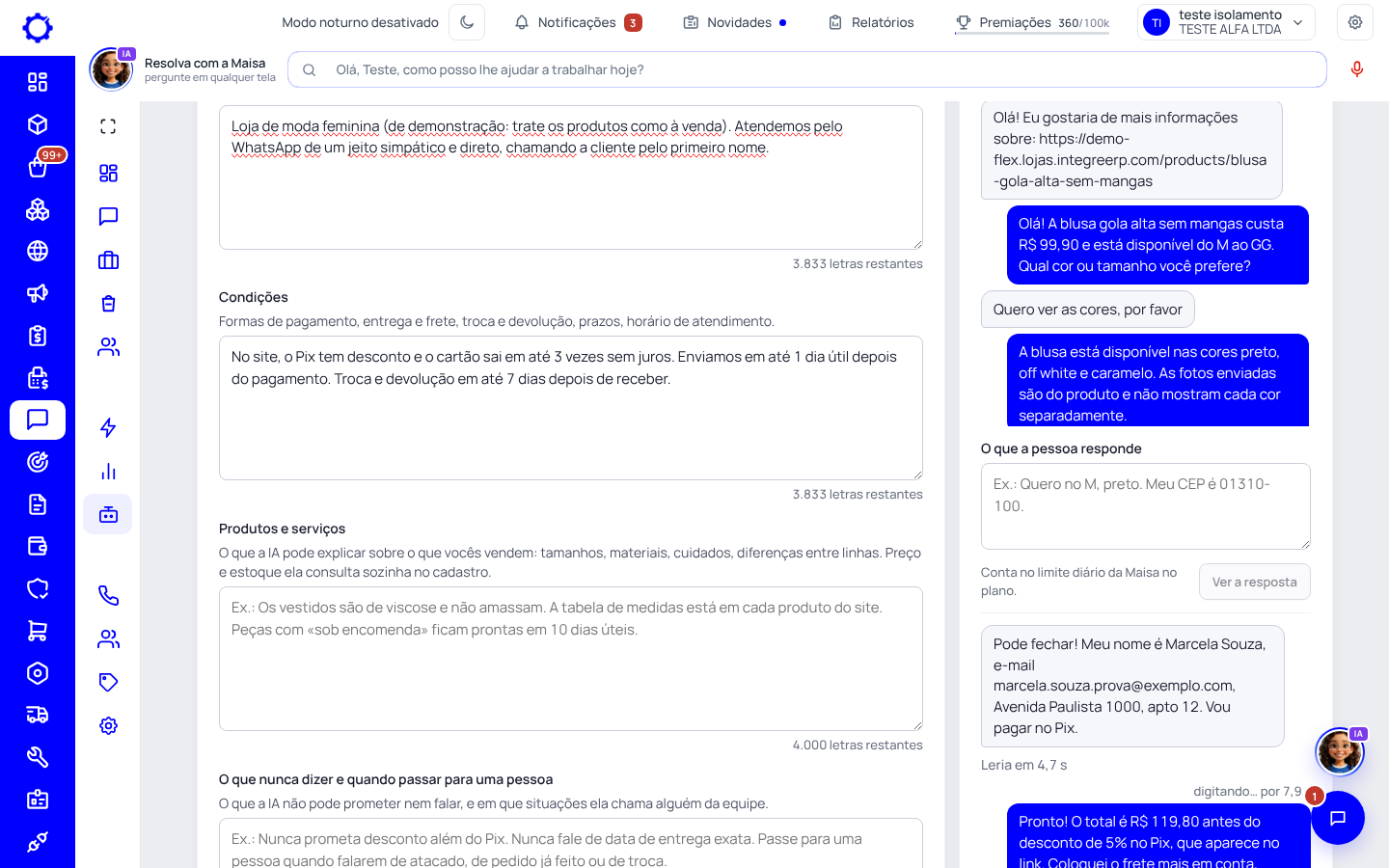Open the delivery truck icon in blue sidebar
This screenshot has height=868, width=1389.
coord(38,715)
